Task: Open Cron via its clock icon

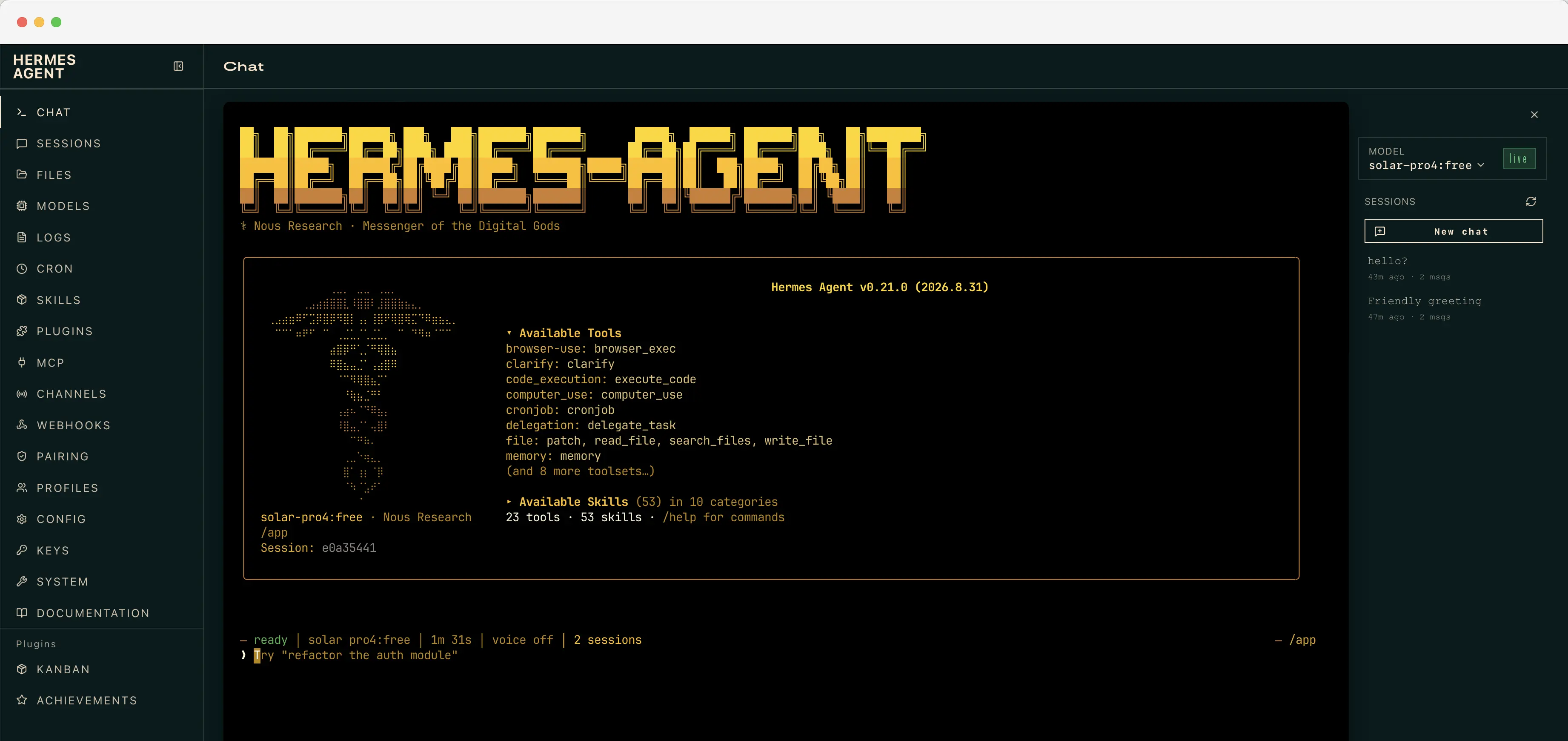Action: 22,269
